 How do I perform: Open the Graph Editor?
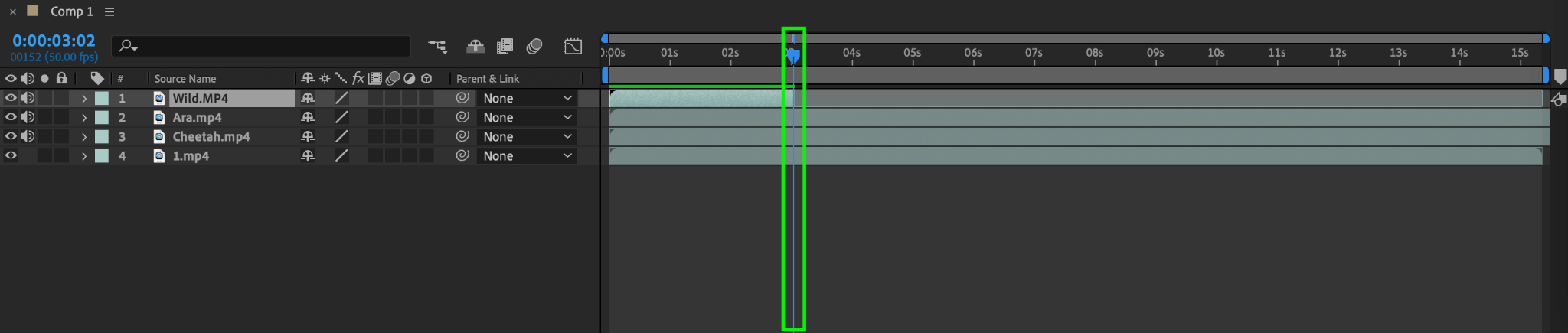pos(573,47)
